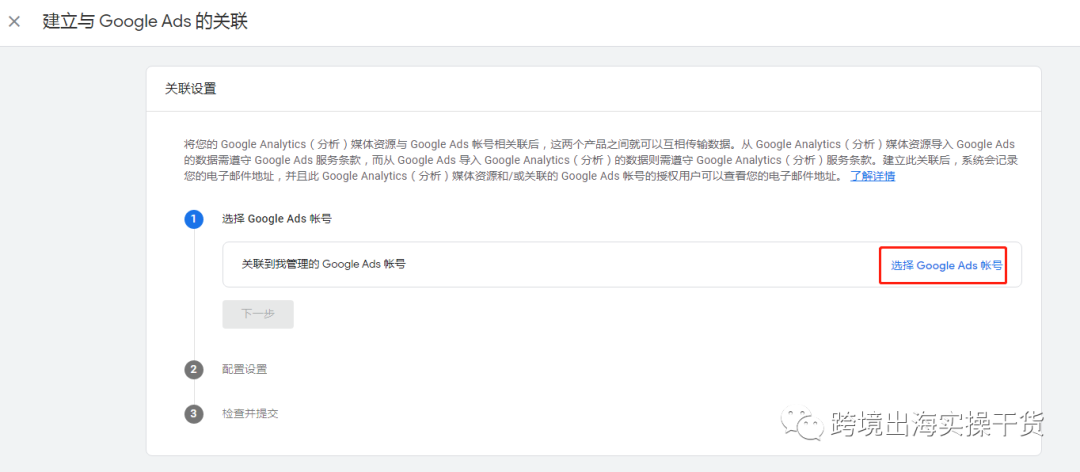Select step 3 circle icon
This screenshot has width=1080, height=472.
pyautogui.click(x=194, y=414)
